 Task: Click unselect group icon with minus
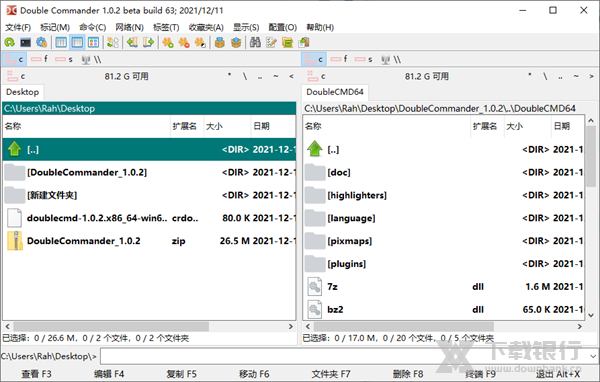tap(184, 42)
